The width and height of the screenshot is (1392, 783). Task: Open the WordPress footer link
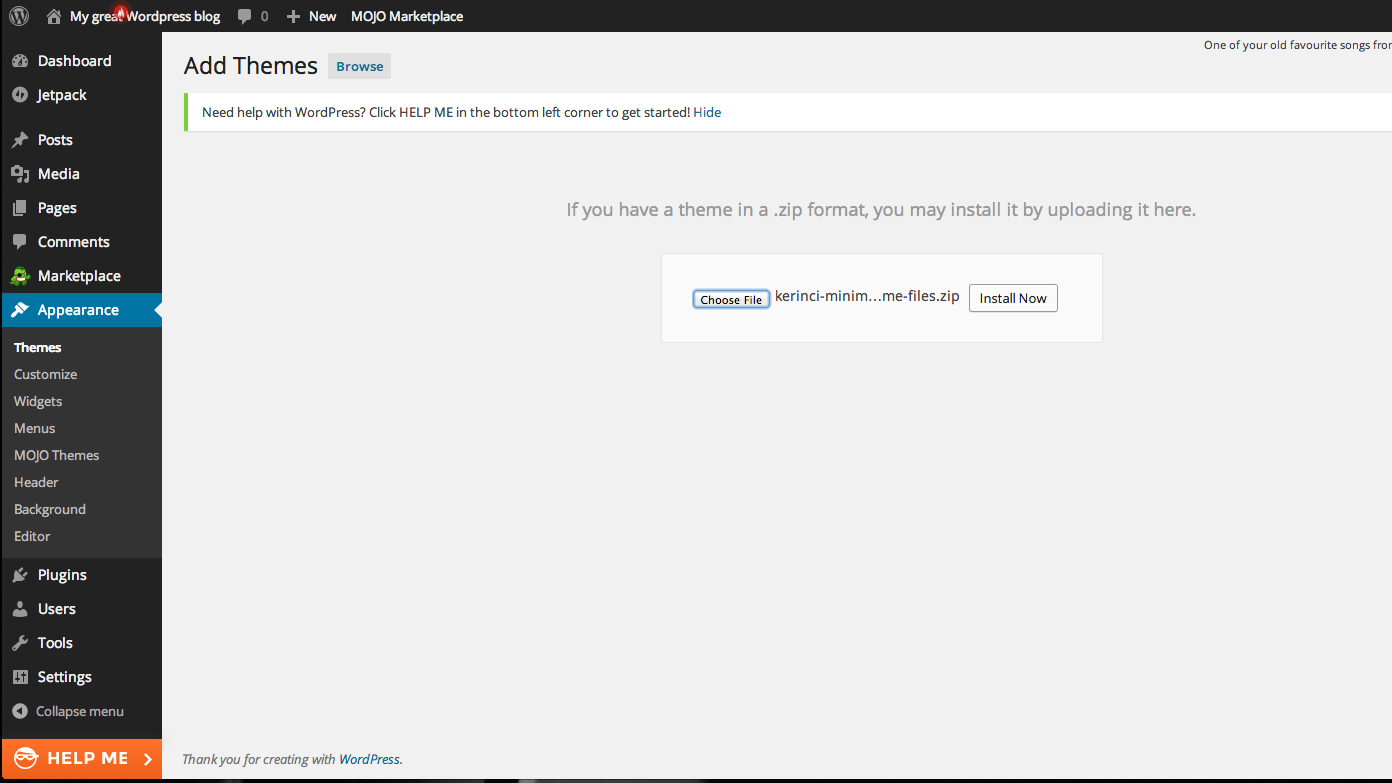[370, 759]
